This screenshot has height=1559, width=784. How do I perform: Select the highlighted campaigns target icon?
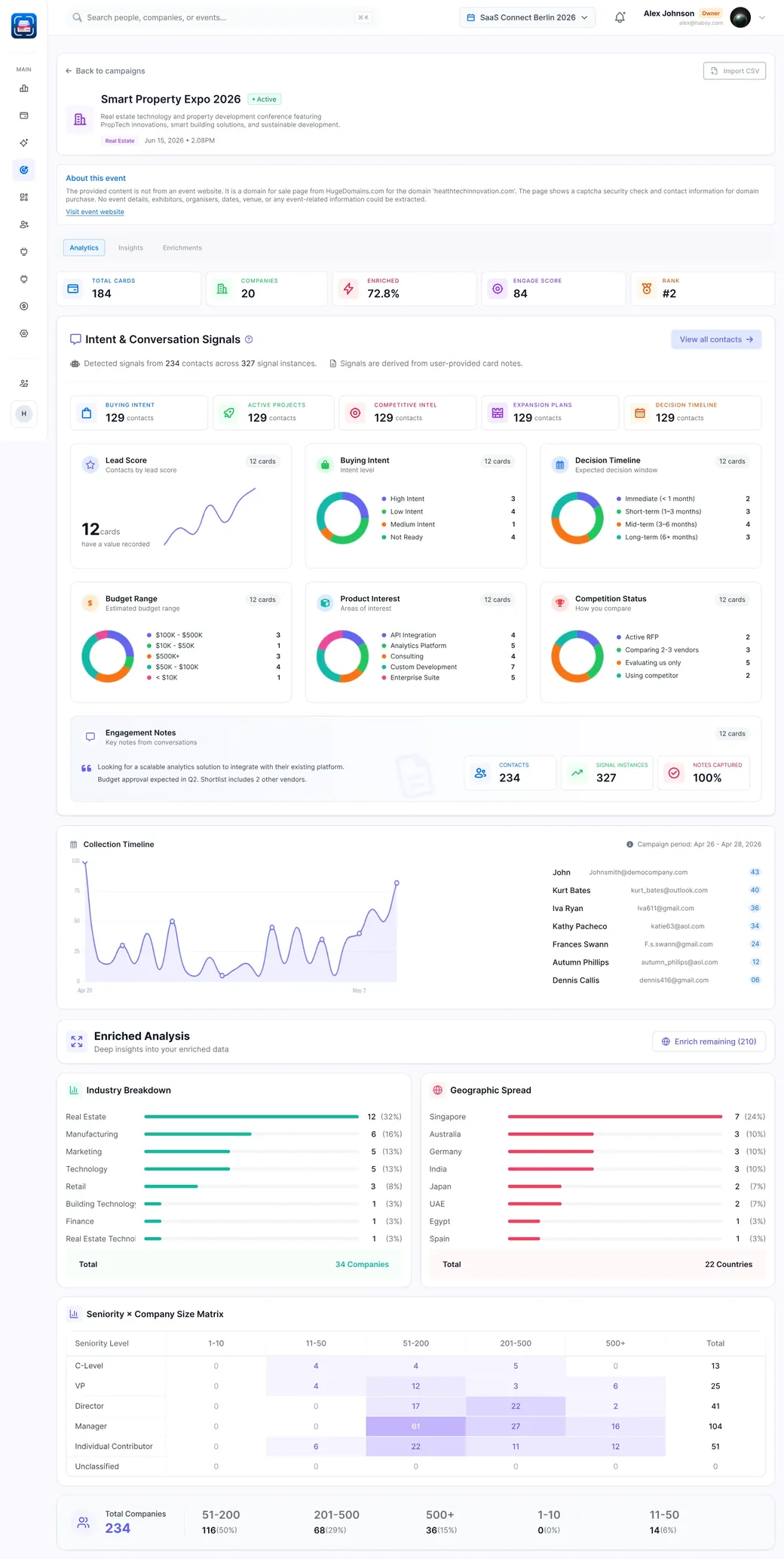point(24,170)
